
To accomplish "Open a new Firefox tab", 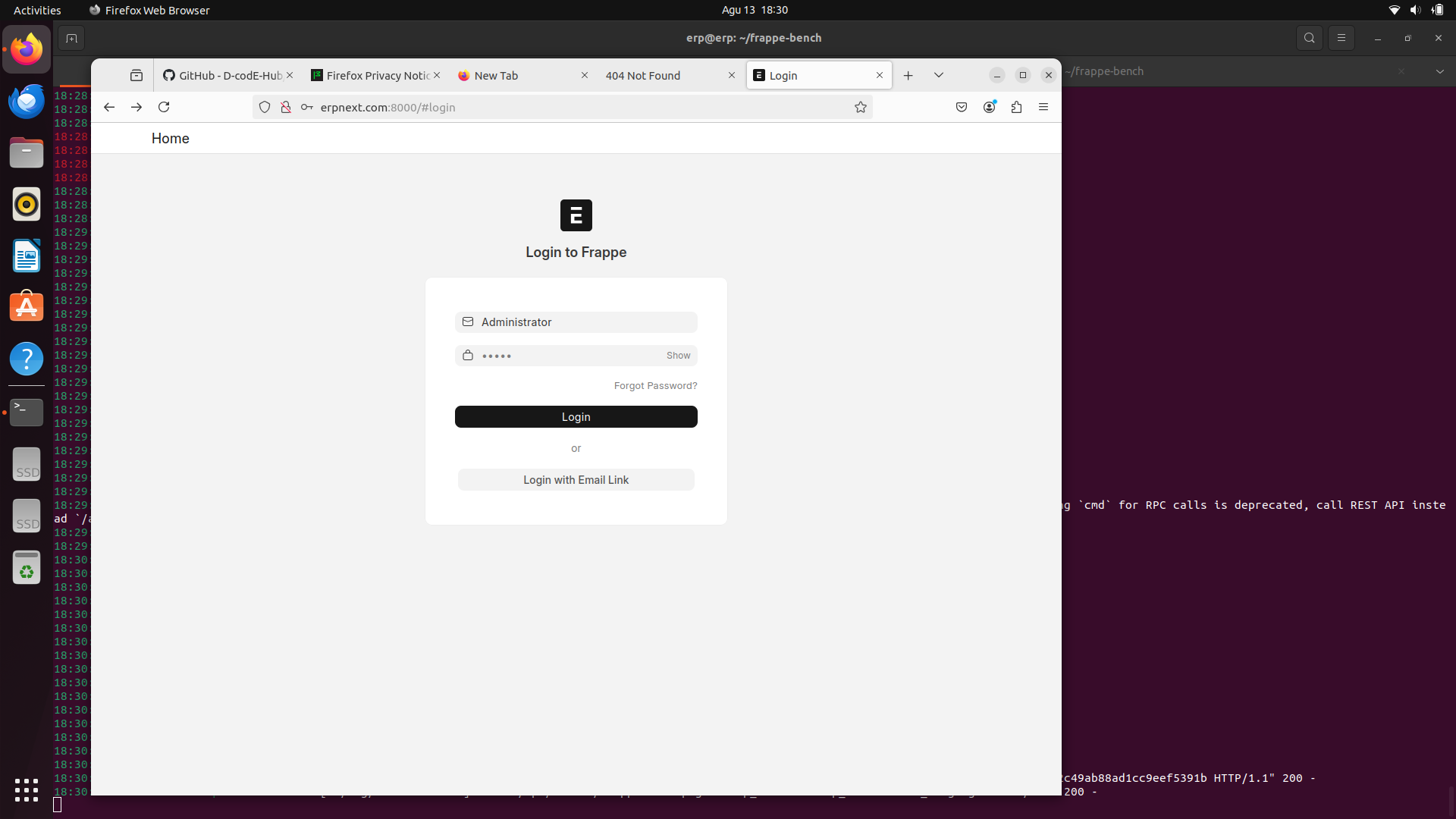I will (908, 75).
